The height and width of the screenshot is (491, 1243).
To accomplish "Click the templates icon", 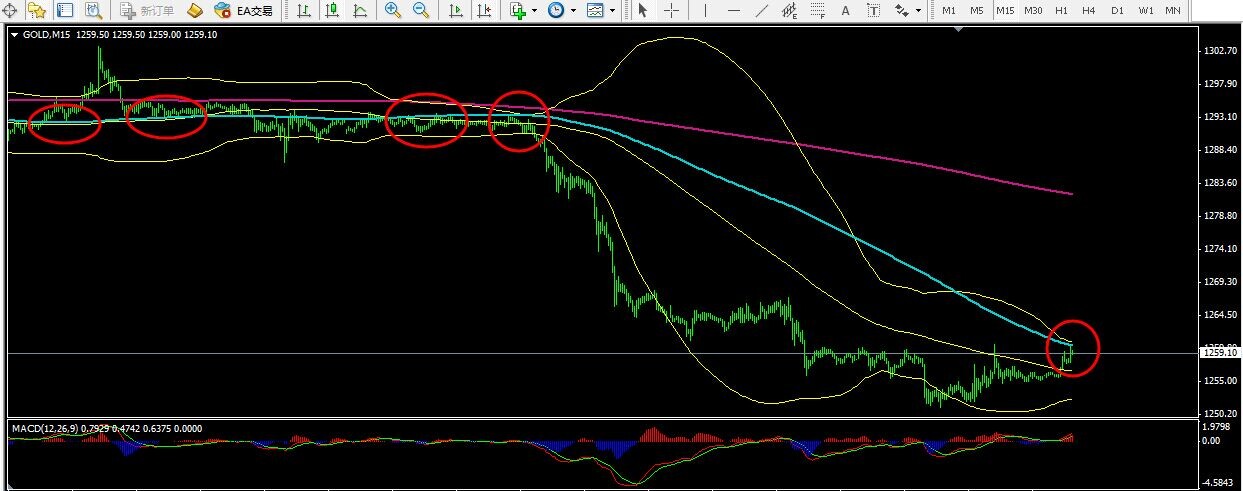I will pyautogui.click(x=595, y=11).
